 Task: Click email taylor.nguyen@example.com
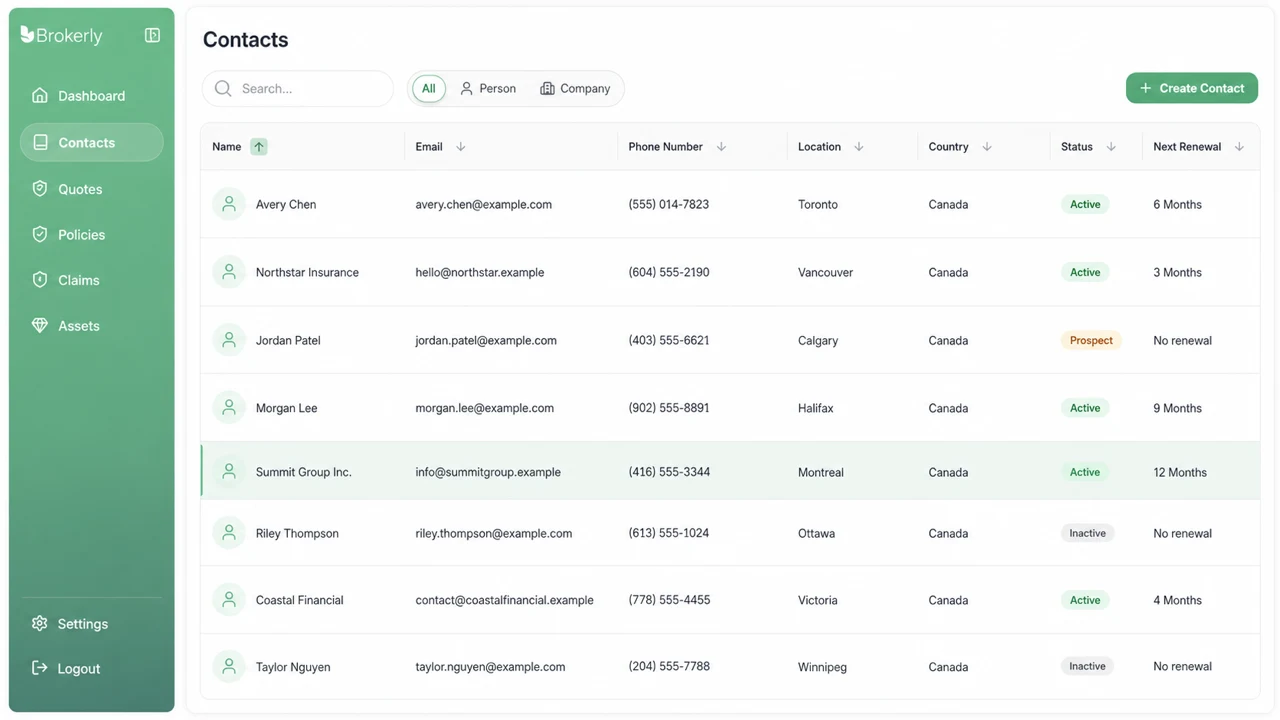tap(490, 667)
